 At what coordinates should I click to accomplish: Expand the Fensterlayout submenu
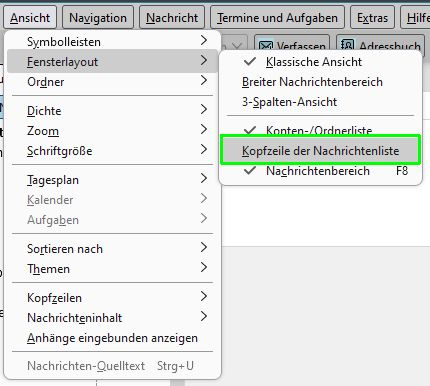coord(112,61)
